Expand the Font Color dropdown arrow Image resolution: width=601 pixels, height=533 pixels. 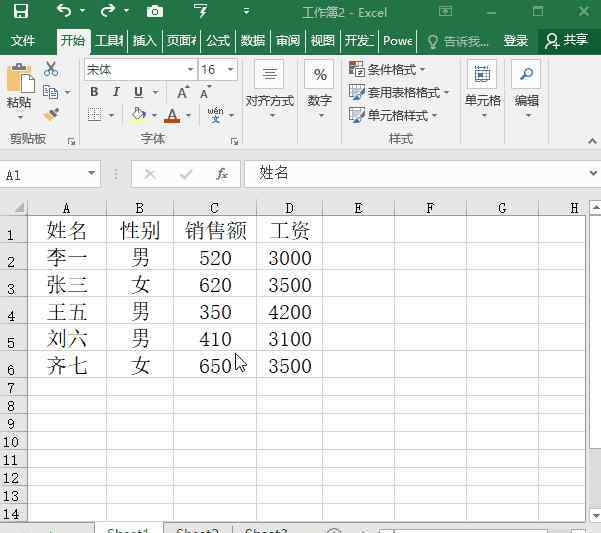coord(188,115)
